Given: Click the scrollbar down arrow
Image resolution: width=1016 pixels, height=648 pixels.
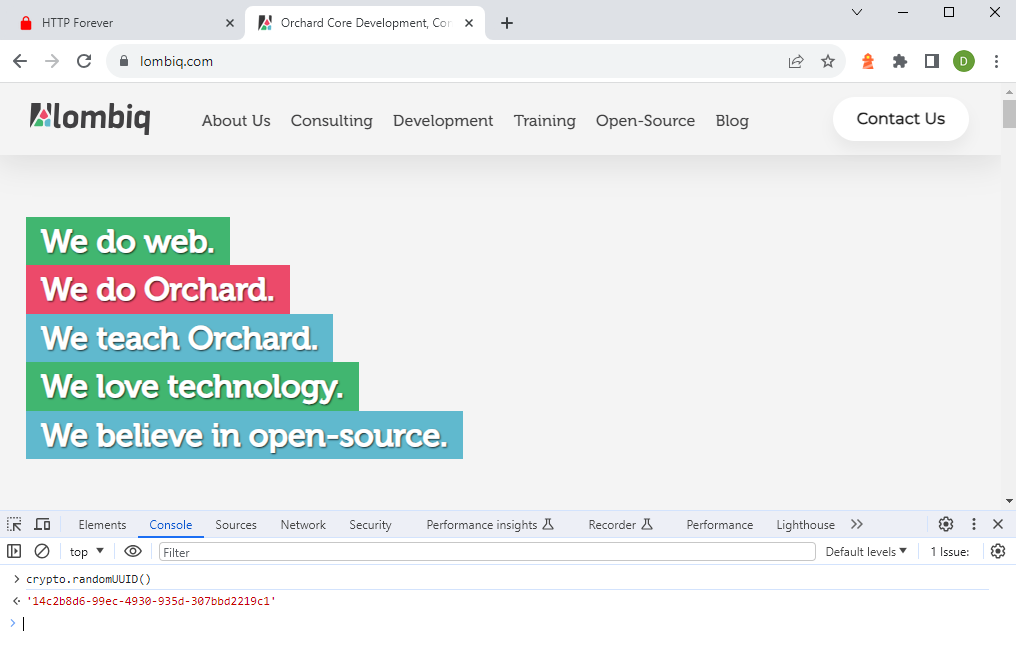Looking at the screenshot, I should pos(1009,501).
